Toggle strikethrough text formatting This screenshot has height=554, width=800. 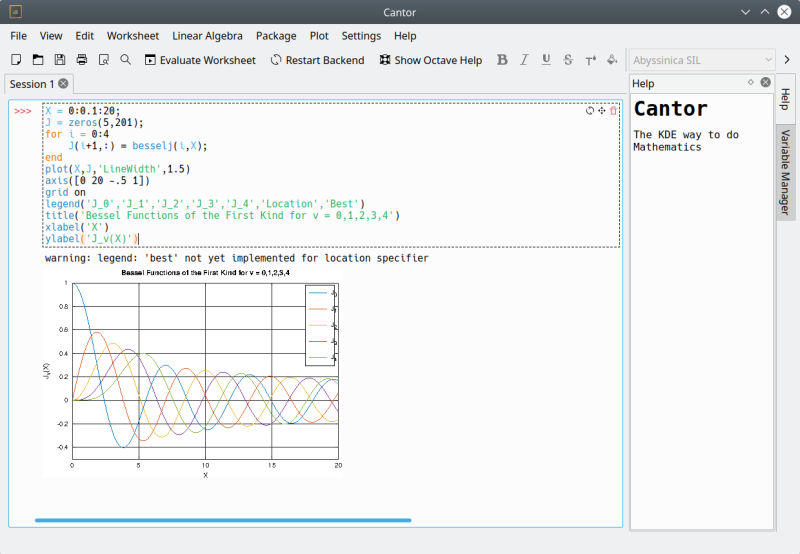pyautogui.click(x=568, y=60)
